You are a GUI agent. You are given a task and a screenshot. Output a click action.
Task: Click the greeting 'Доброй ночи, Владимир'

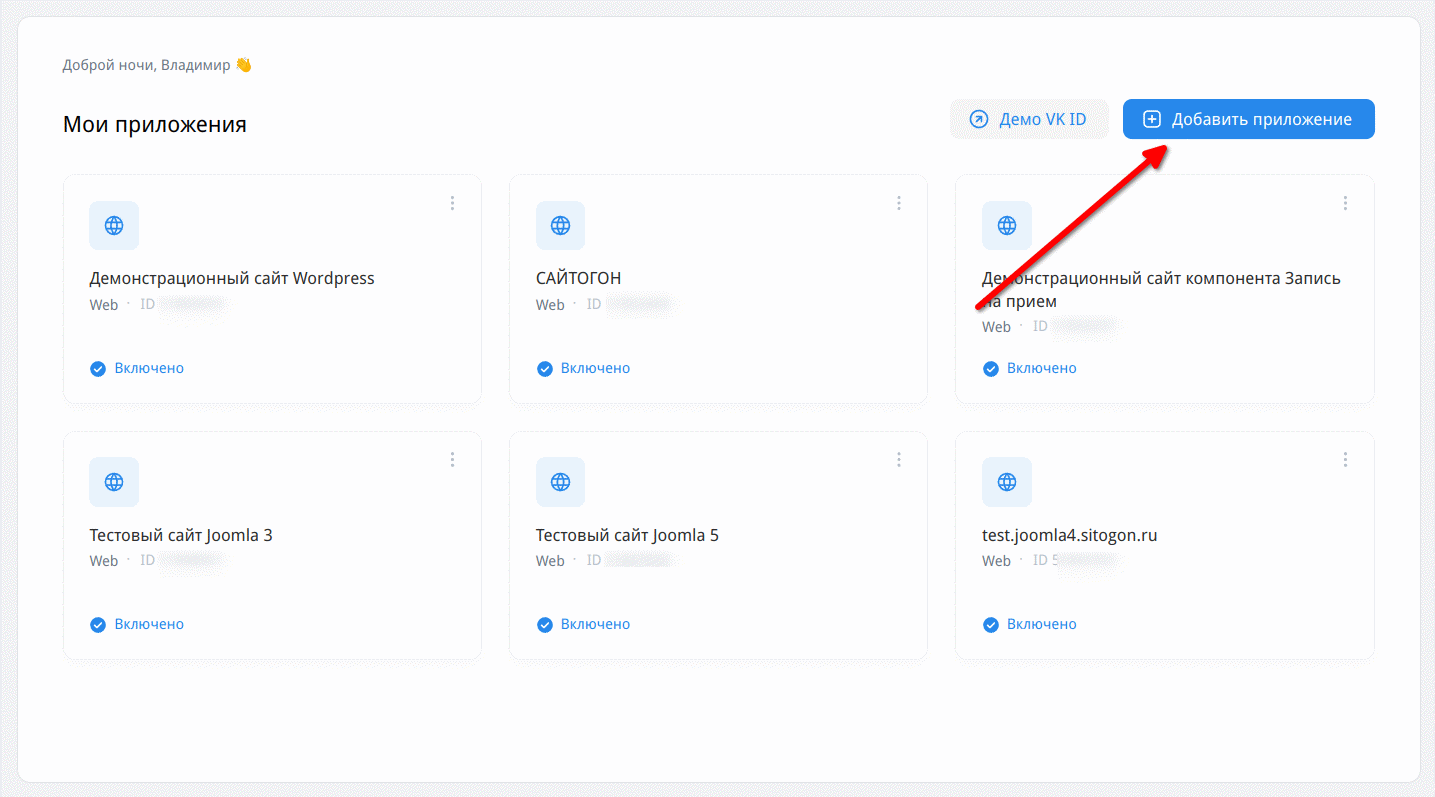point(146,65)
